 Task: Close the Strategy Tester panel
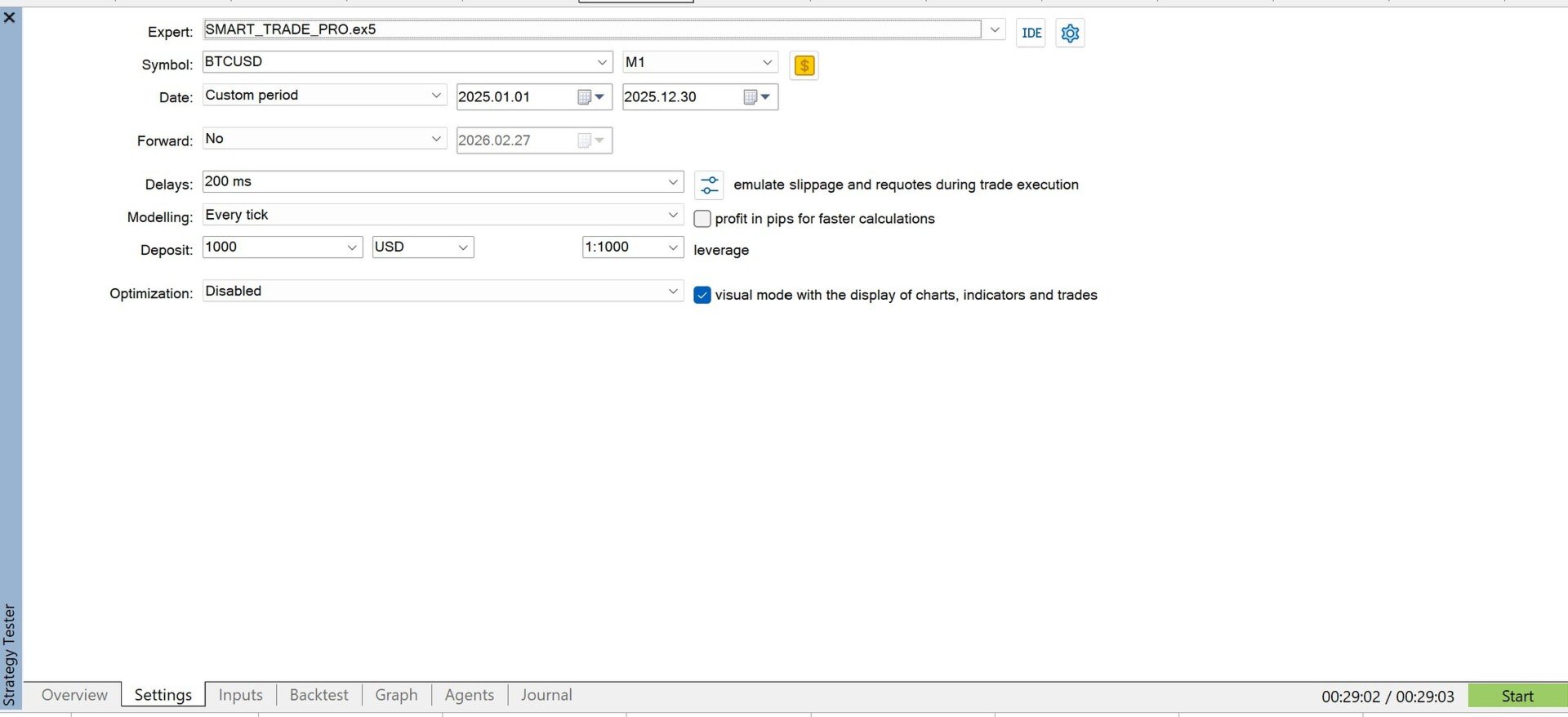pyautogui.click(x=10, y=16)
